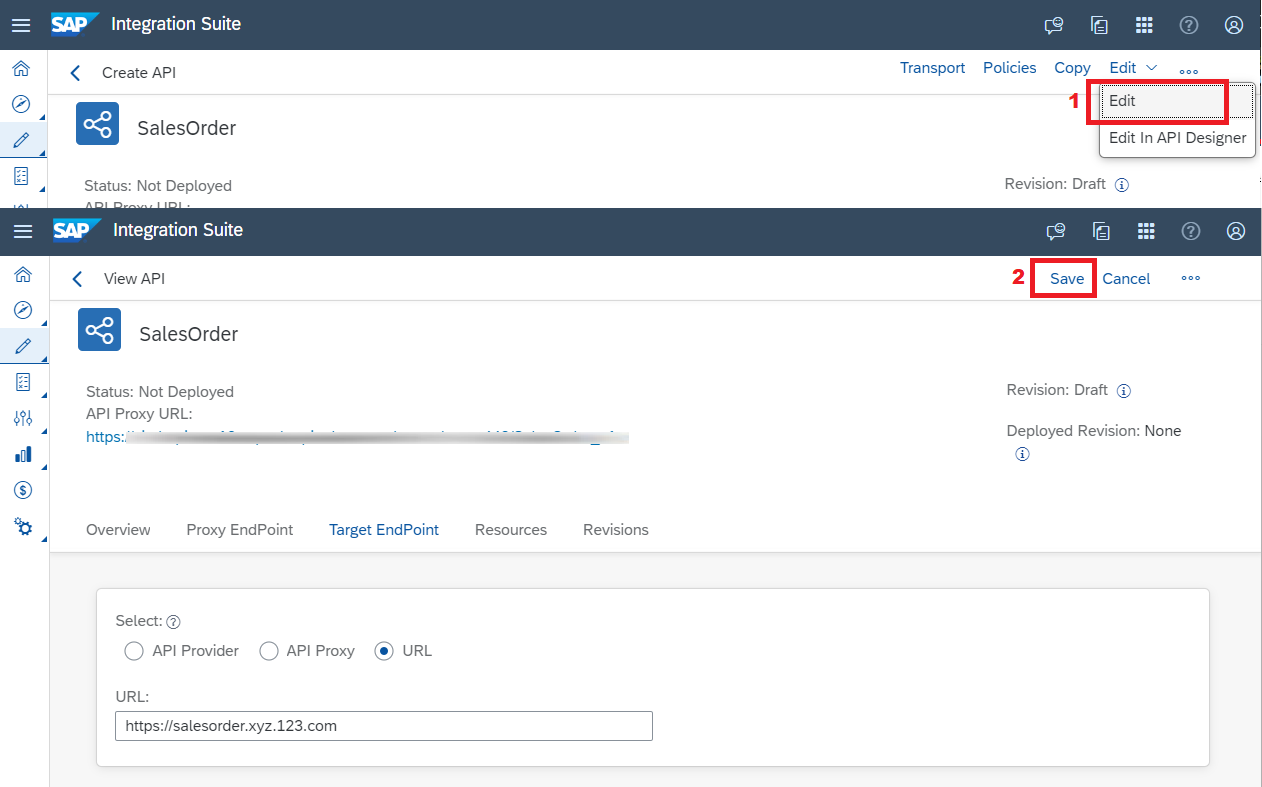Open the capabilities grid icon above Create API
The width and height of the screenshot is (1262, 787).
click(1144, 25)
